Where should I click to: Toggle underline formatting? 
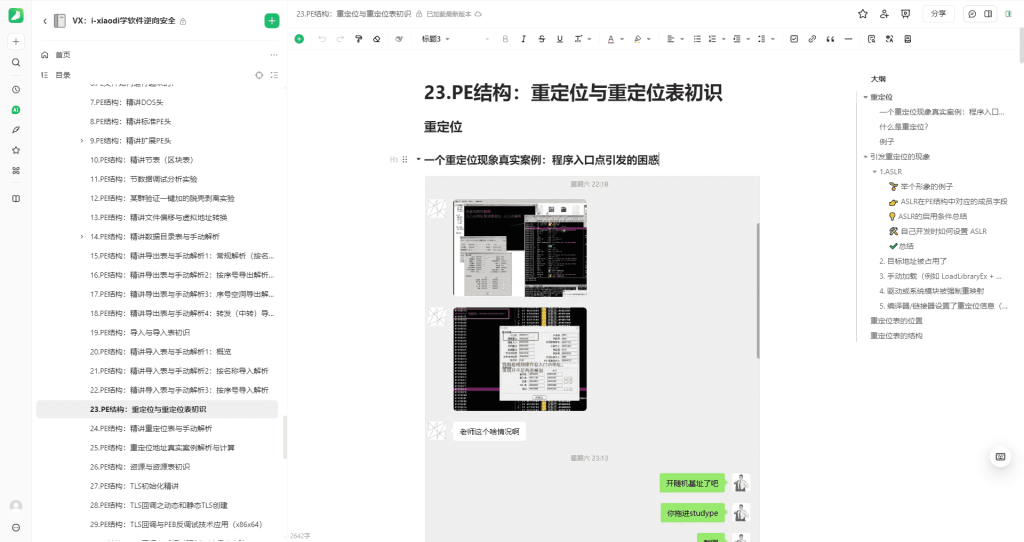(560, 39)
